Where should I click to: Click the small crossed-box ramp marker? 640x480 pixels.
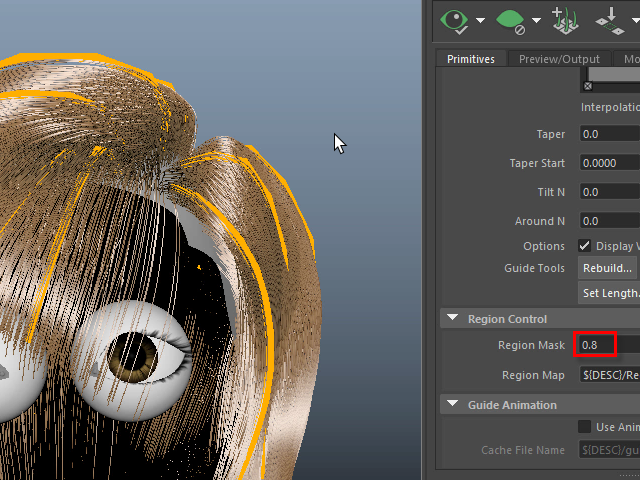pyautogui.click(x=588, y=86)
